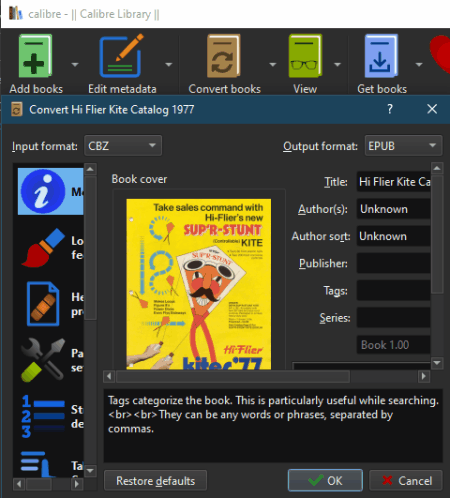Click the Add books toolbar icon
This screenshot has width=450, height=498.
click(35, 56)
